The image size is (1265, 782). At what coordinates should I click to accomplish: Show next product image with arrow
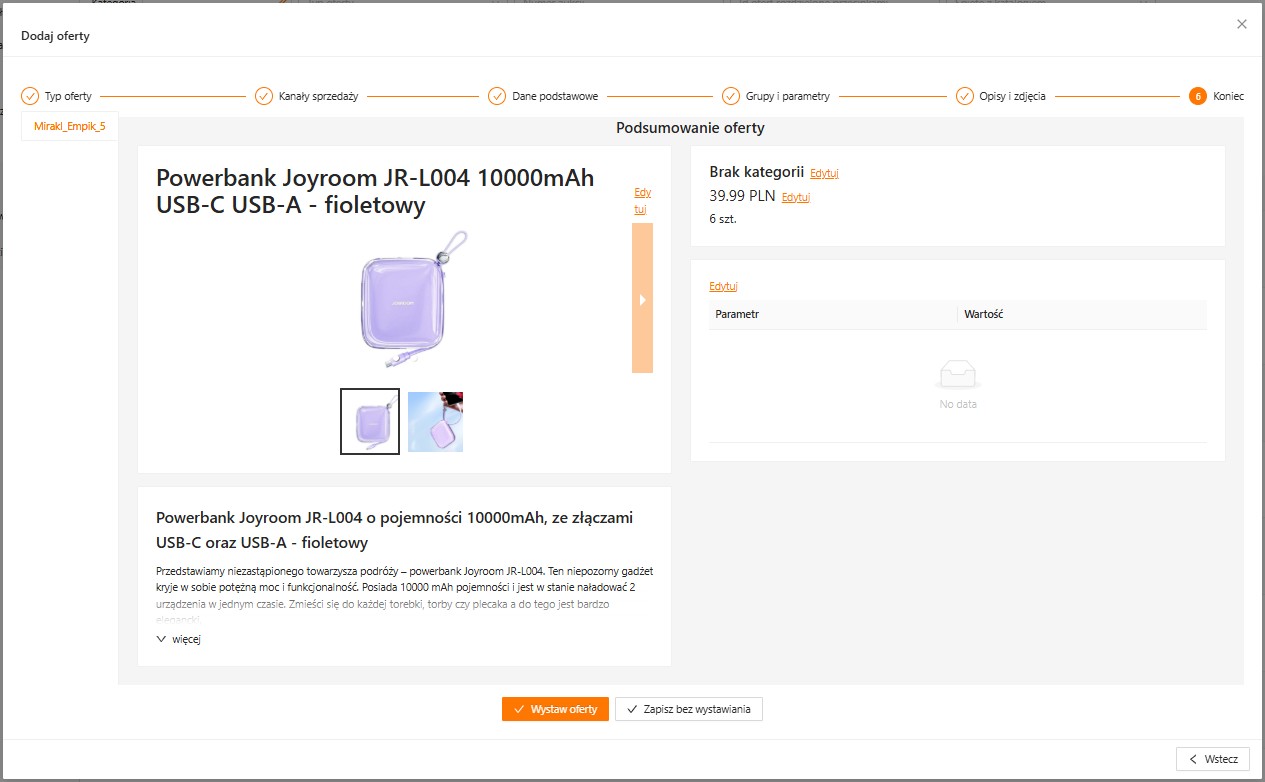coord(642,299)
